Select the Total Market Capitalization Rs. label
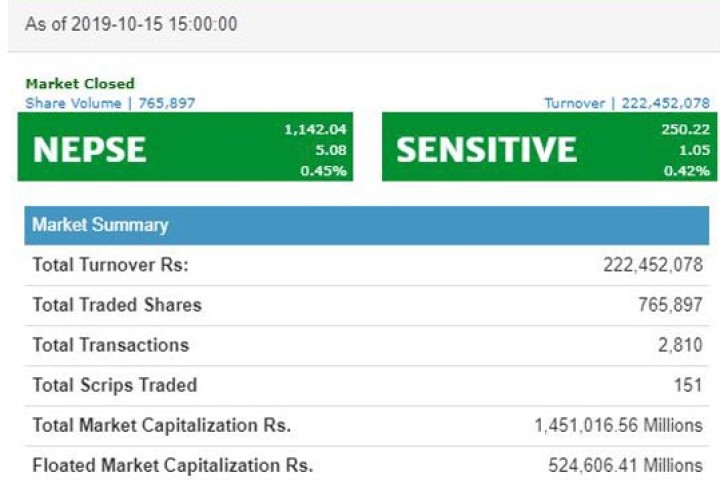Image resolution: width=720 pixels, height=480 pixels. pyautogui.click(x=162, y=425)
